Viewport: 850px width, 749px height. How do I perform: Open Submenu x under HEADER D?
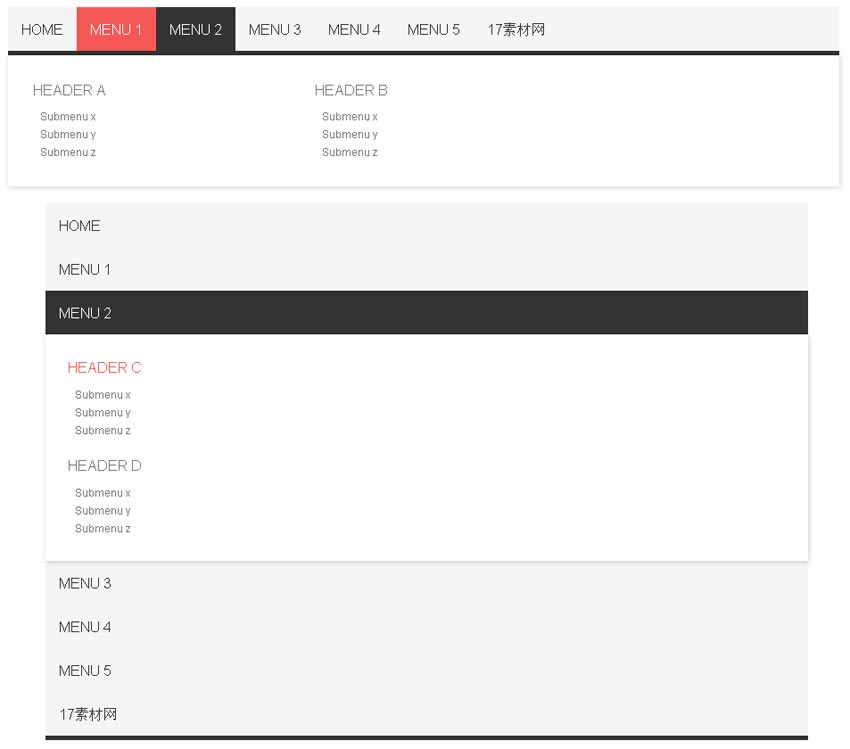pyautogui.click(x=103, y=493)
